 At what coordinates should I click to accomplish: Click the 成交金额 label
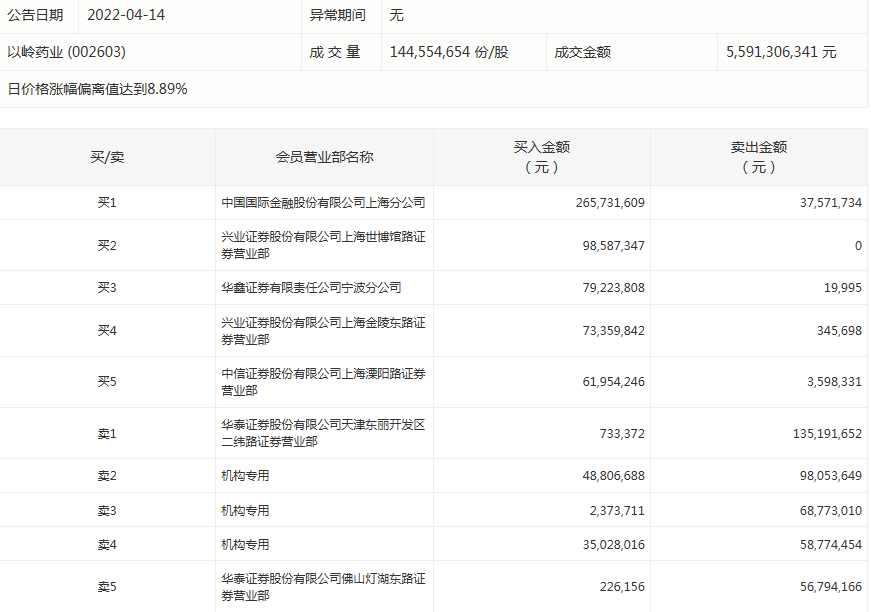(x=583, y=52)
